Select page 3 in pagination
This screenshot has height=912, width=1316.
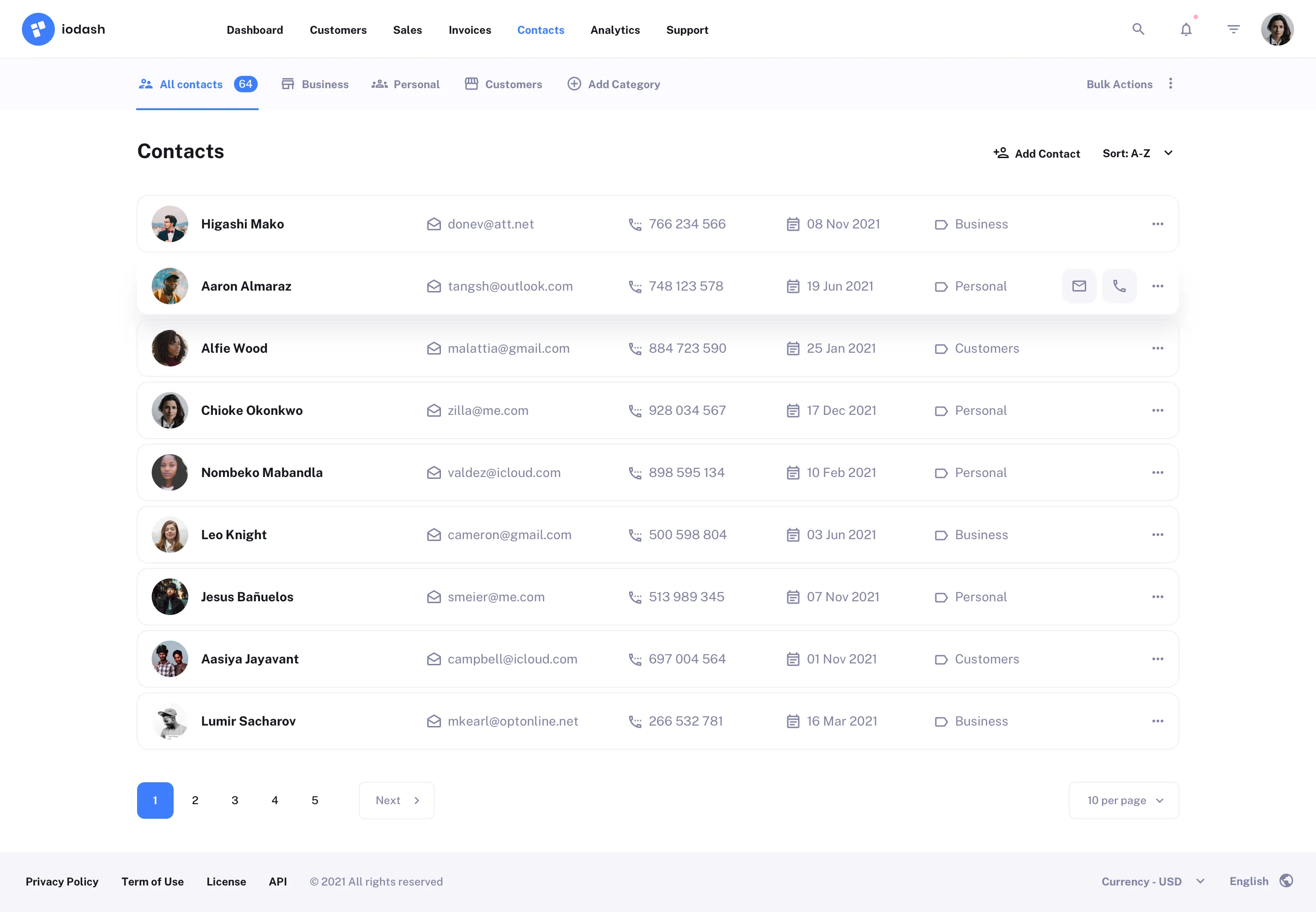click(235, 800)
